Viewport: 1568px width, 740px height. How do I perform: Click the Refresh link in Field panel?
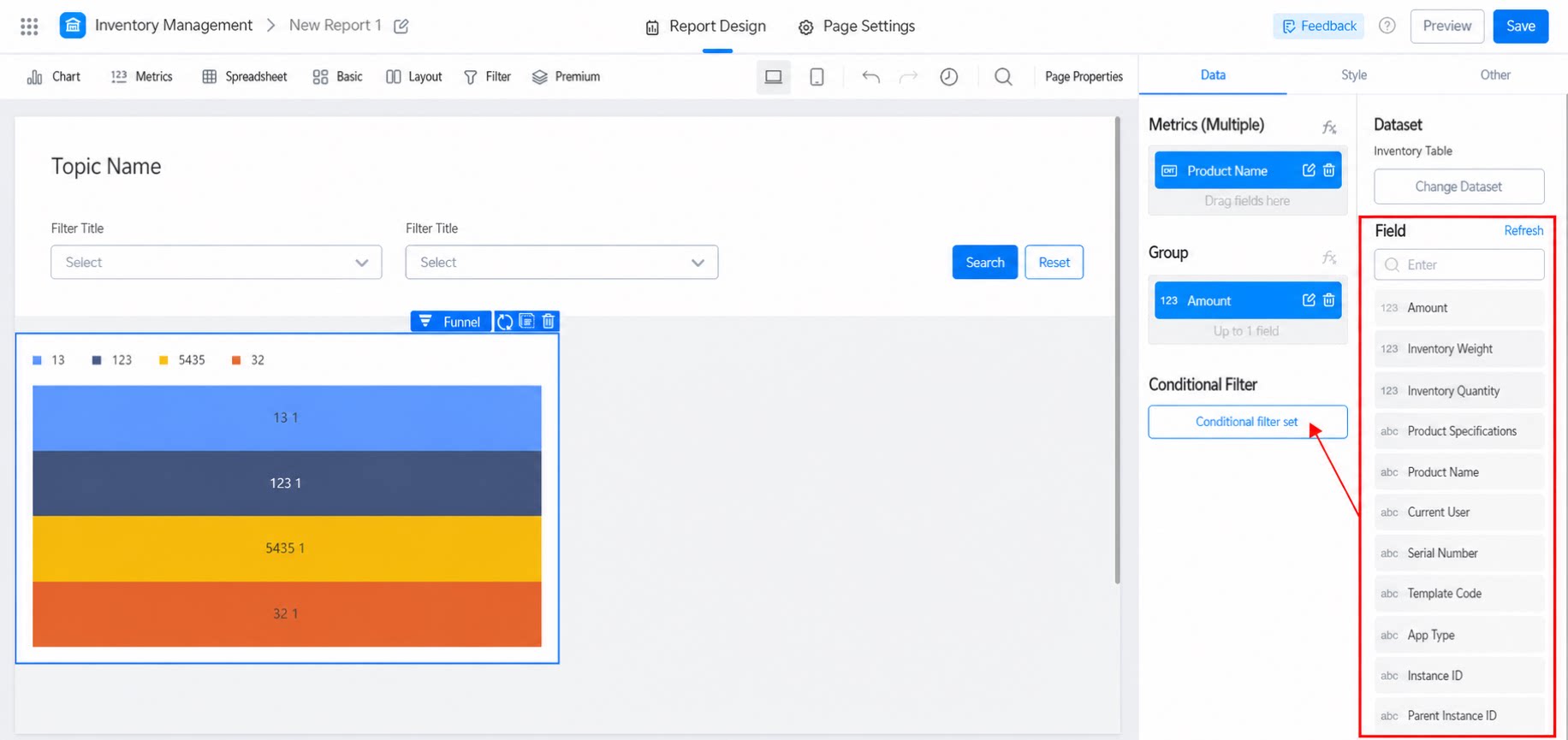point(1523,231)
